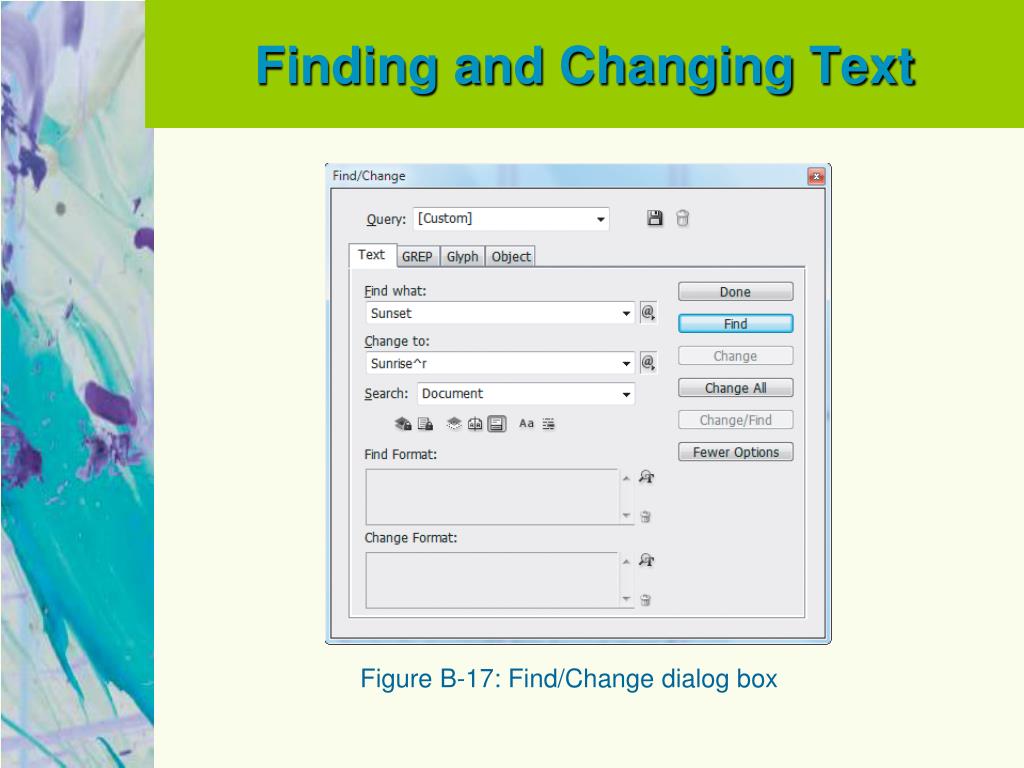This screenshot has width=1024, height=768.
Task: Click Change Format scroll down arrow
Action: [626, 599]
